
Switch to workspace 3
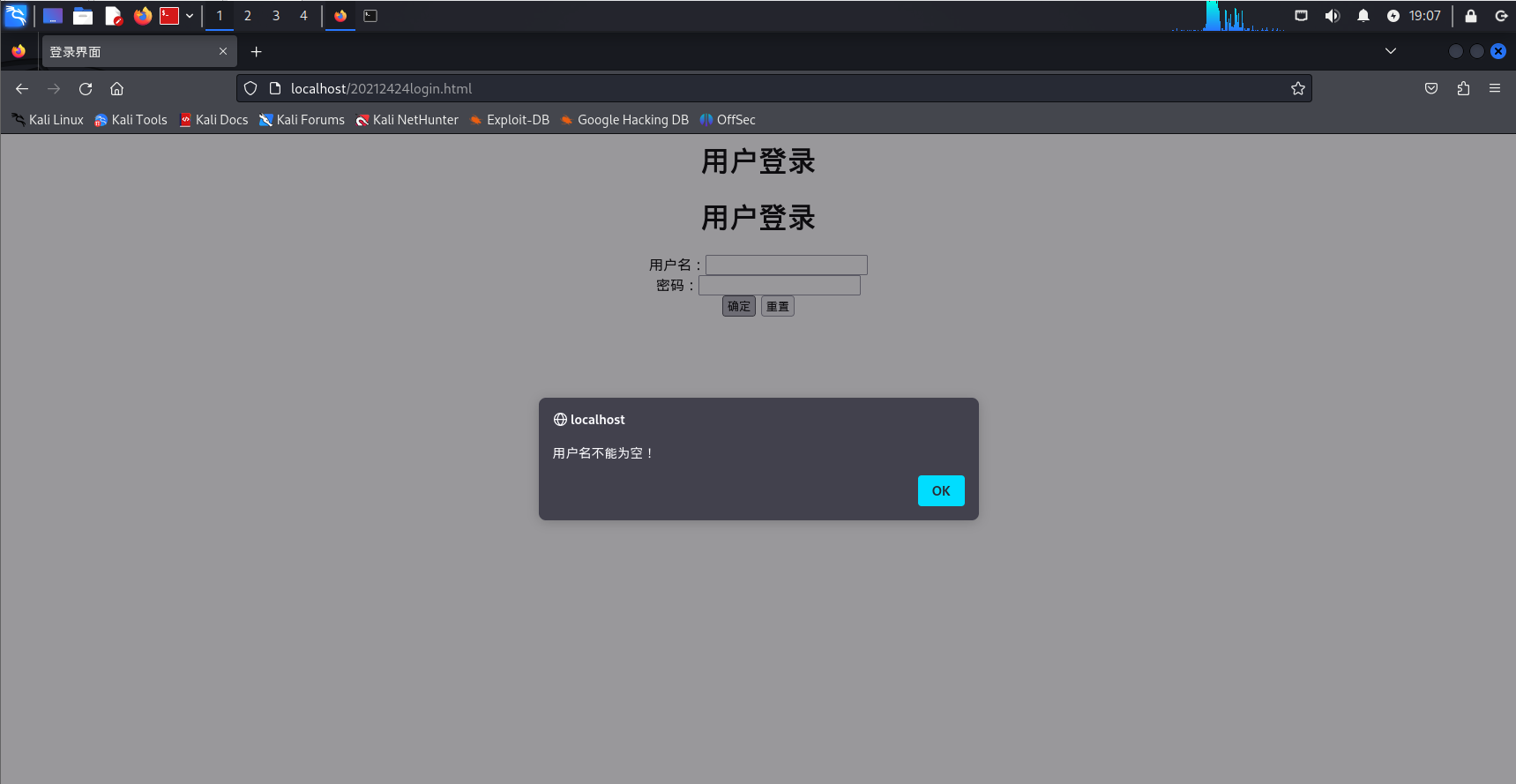pos(276,16)
